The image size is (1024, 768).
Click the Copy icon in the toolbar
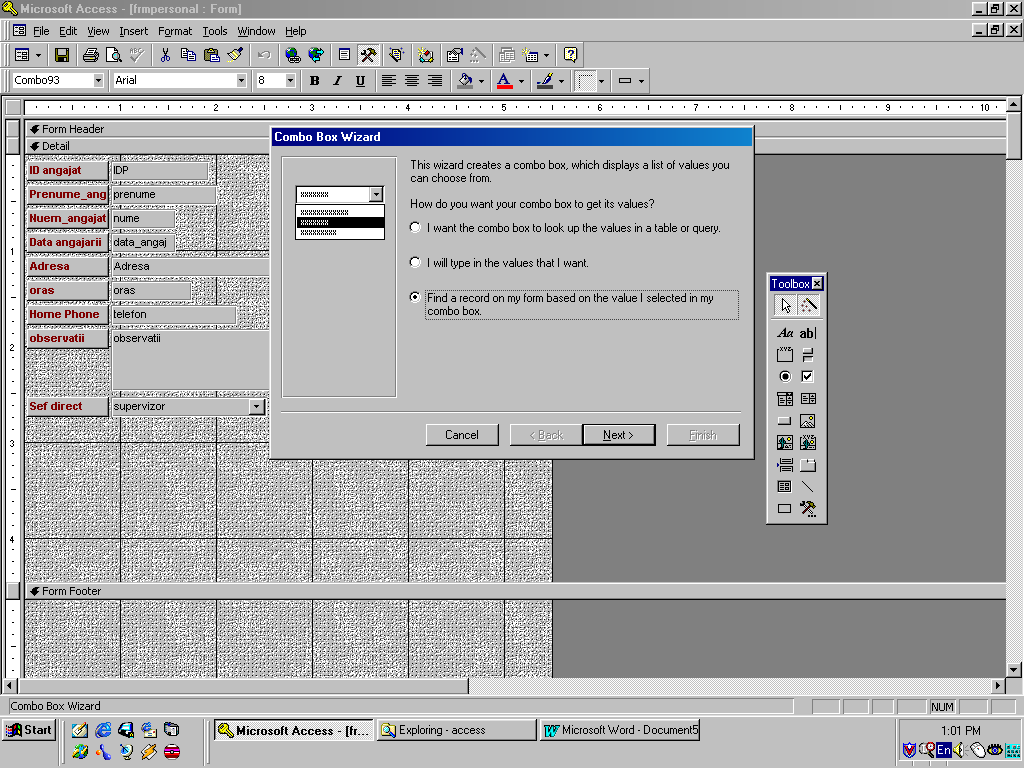(x=188, y=56)
